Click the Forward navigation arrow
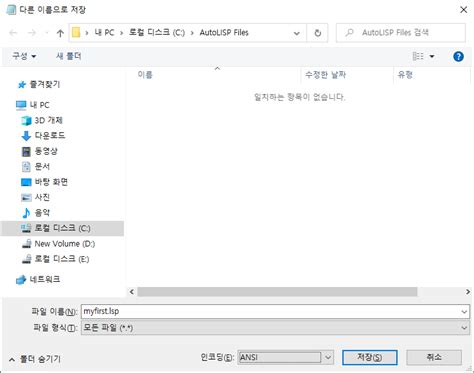Image resolution: width=474 pixels, height=373 pixels. click(x=32, y=33)
